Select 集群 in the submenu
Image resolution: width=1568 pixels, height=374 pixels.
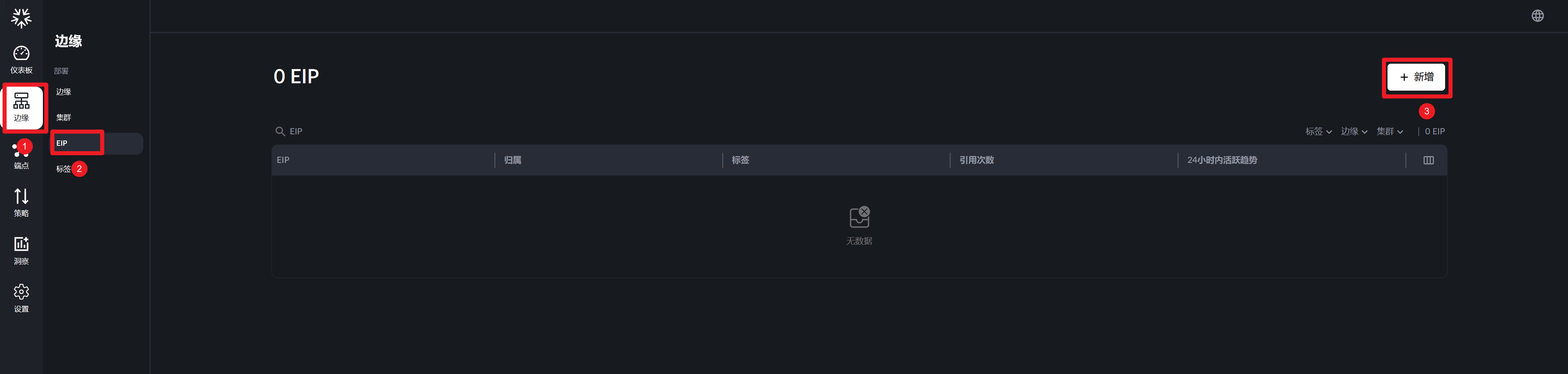click(x=64, y=118)
